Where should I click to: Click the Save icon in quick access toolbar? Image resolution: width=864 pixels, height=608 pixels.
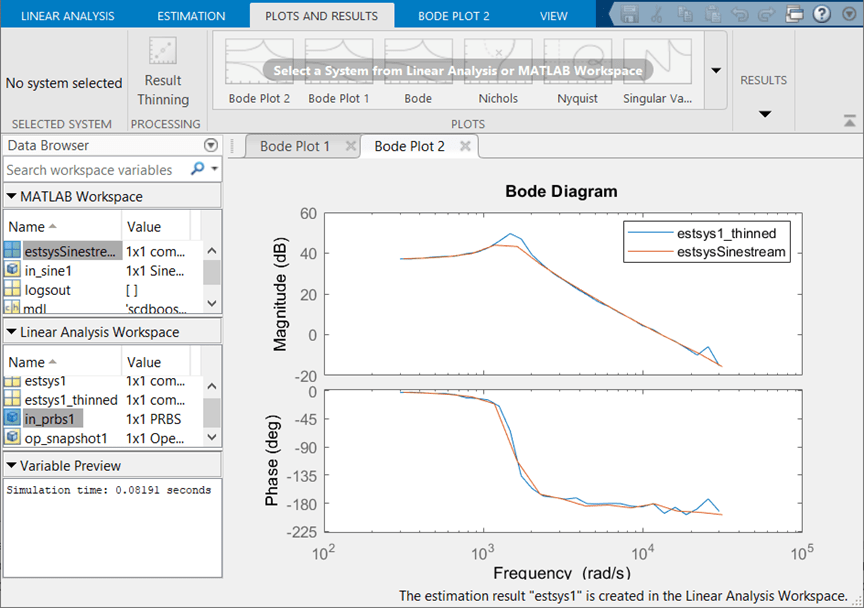629,14
